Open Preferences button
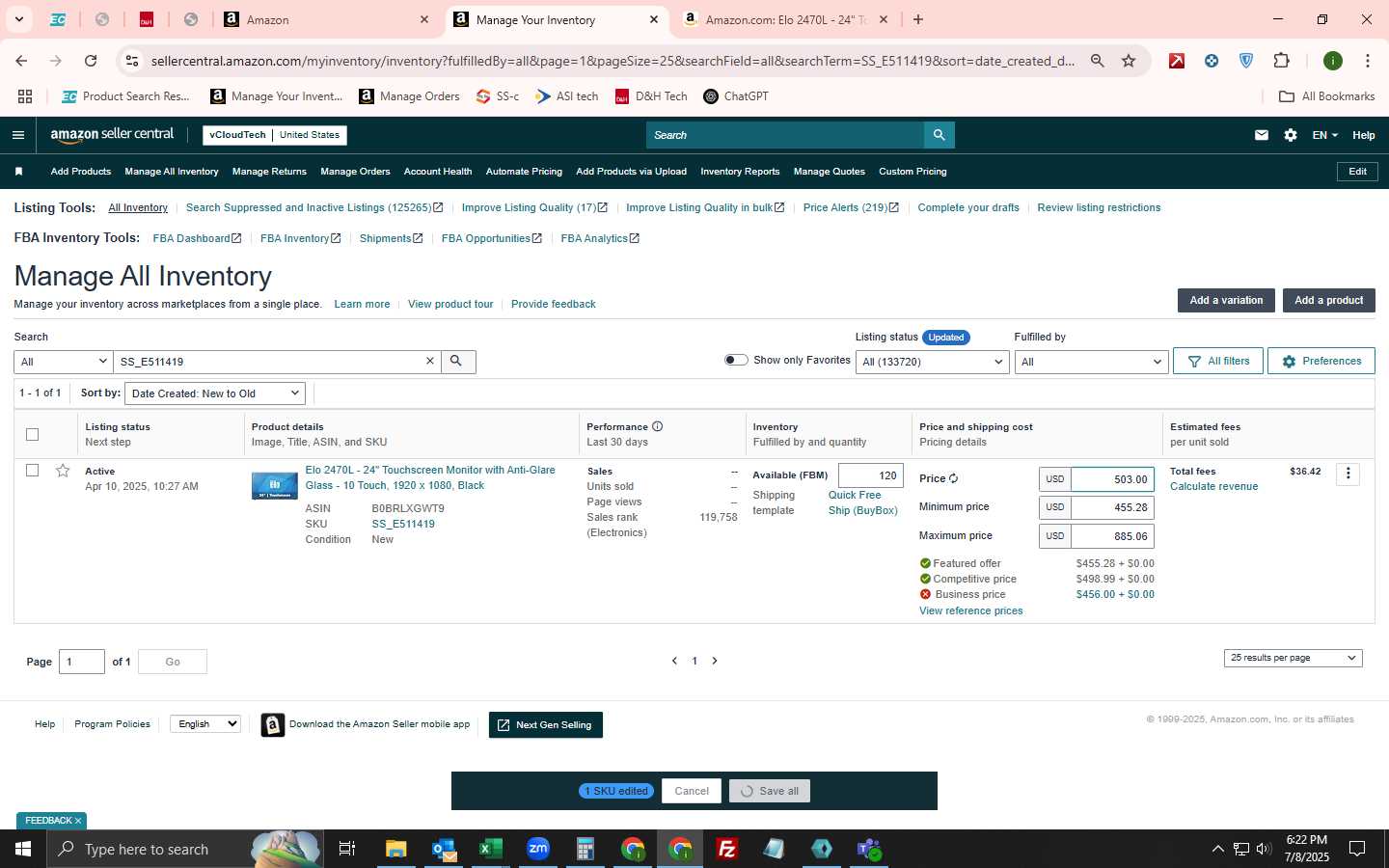1389x868 pixels. point(1321,362)
